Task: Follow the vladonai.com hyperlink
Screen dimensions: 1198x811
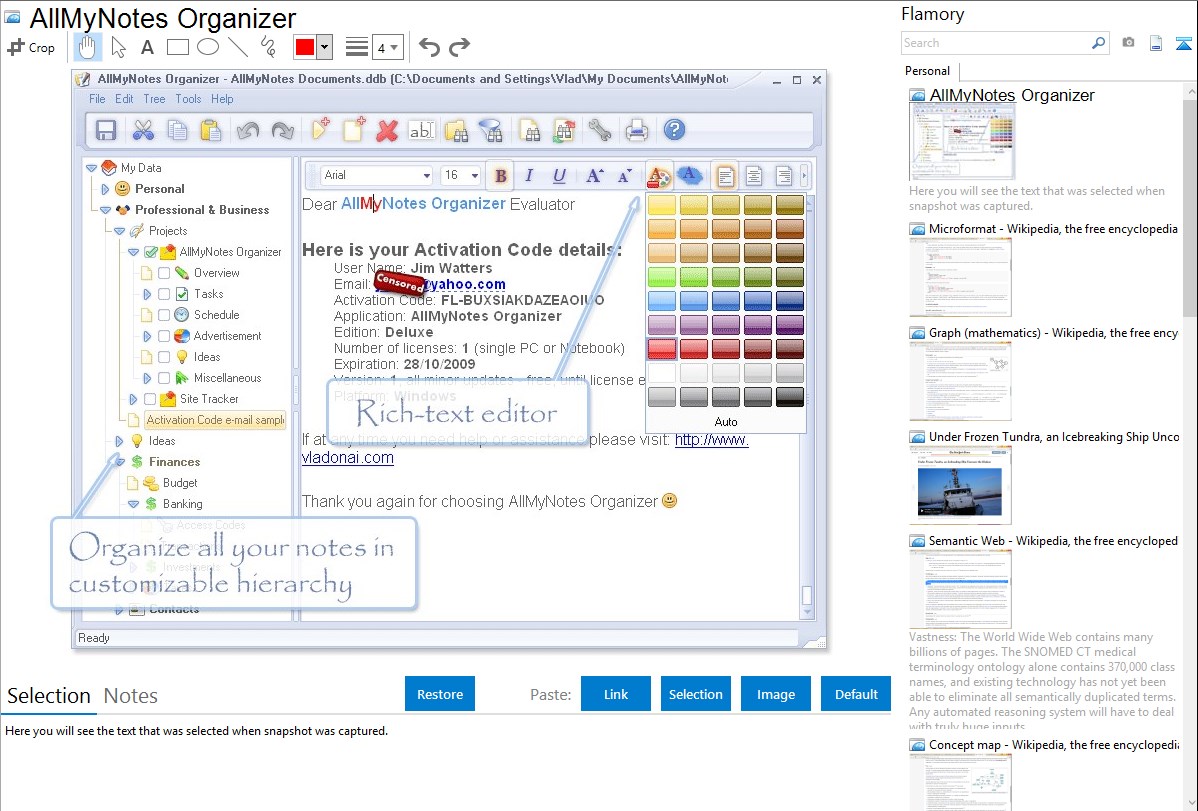Action: click(348, 458)
